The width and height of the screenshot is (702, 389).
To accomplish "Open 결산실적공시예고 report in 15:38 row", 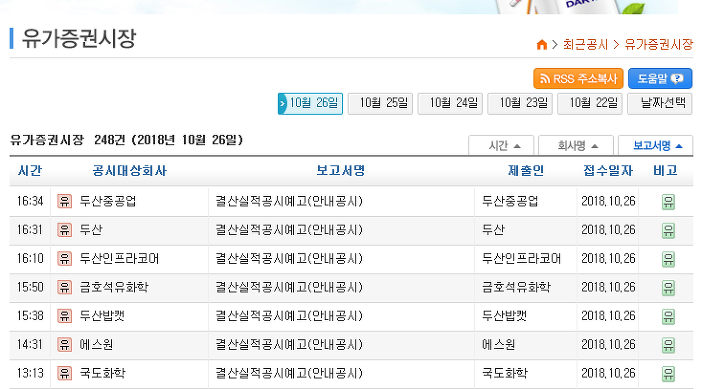I will [289, 316].
